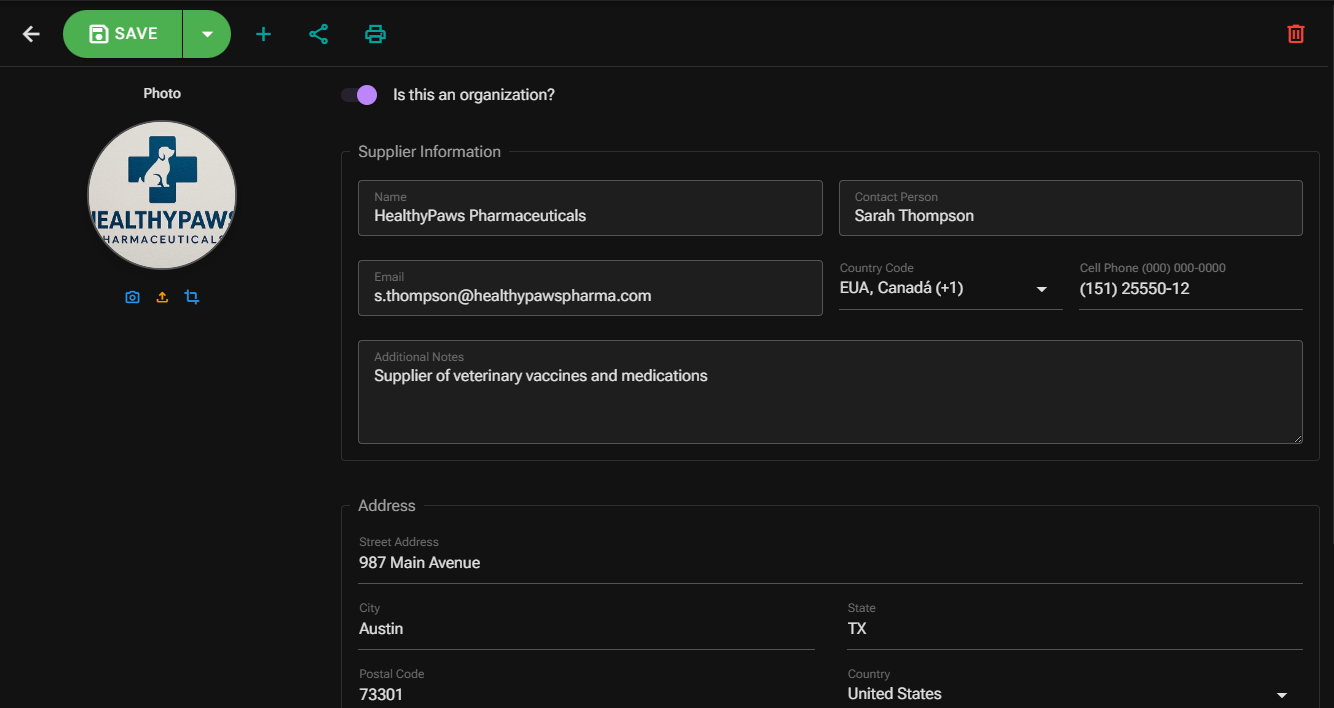Select the Additional Notes text area
The width and height of the screenshot is (1334, 708).
830,392
